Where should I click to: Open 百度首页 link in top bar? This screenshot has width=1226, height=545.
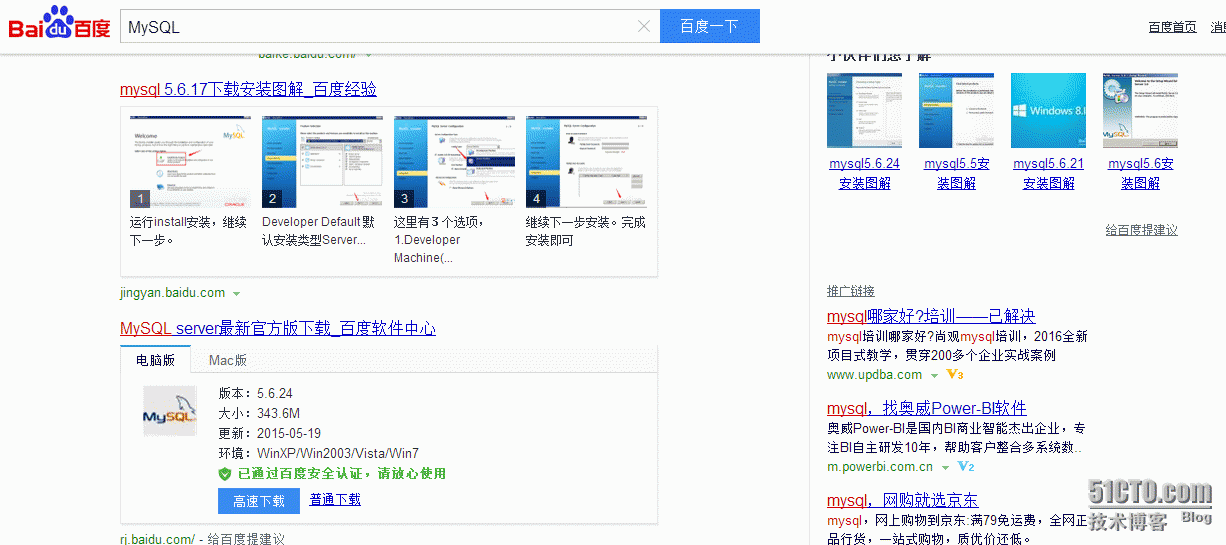click(x=1173, y=27)
